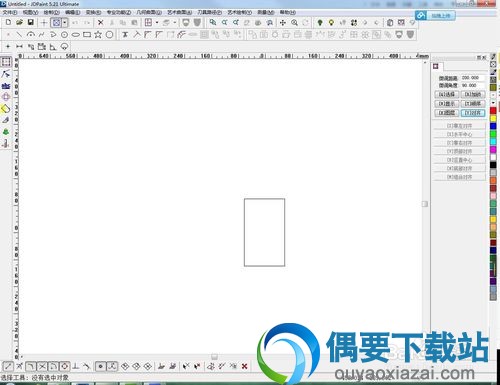Toggle the red circle snap icon in bottom toolbar

click(65, 366)
